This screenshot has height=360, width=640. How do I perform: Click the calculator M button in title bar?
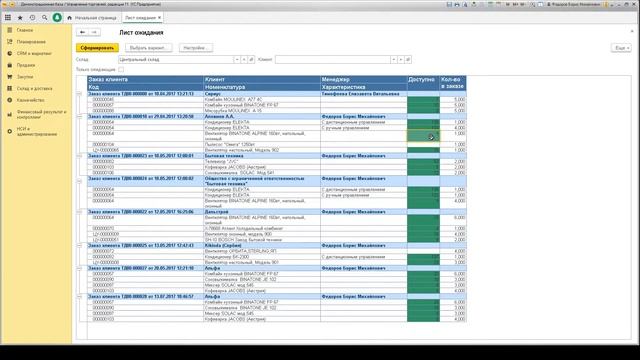tap(508, 4)
